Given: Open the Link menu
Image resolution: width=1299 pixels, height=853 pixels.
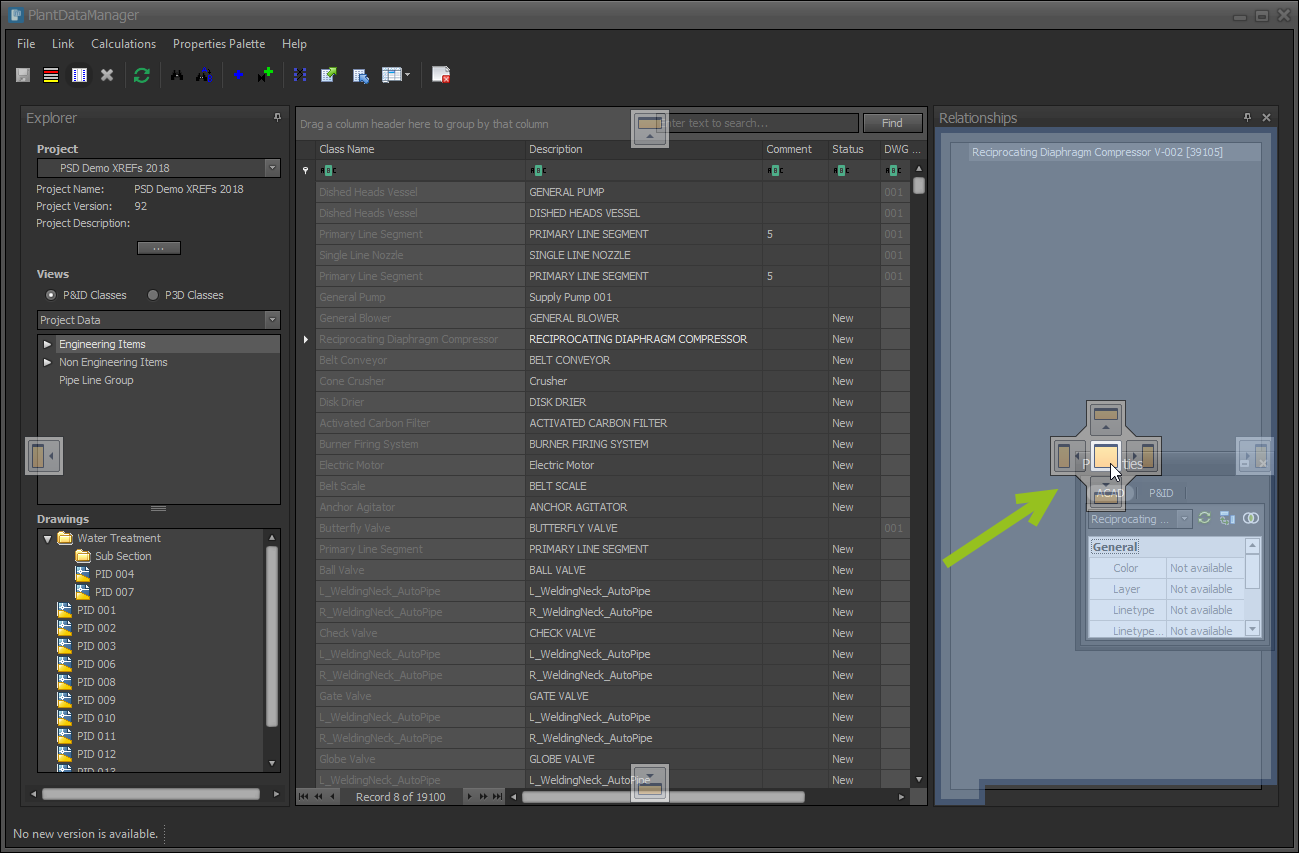Looking at the screenshot, I should 63,44.
